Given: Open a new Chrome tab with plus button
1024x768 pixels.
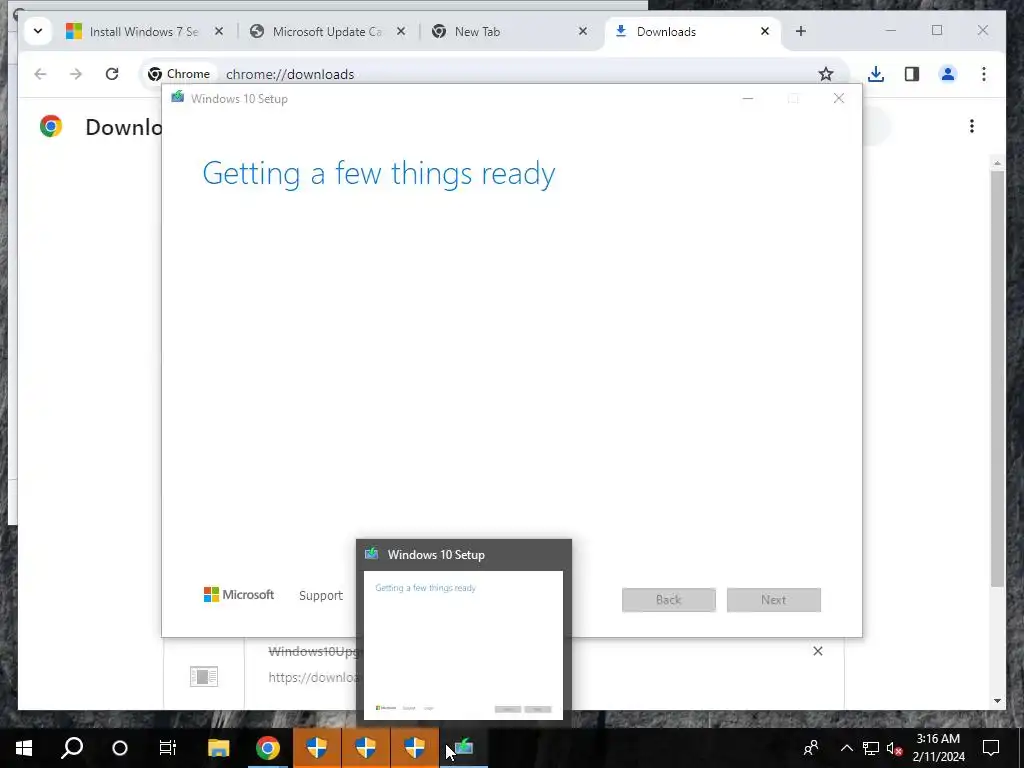Looking at the screenshot, I should coord(801,31).
